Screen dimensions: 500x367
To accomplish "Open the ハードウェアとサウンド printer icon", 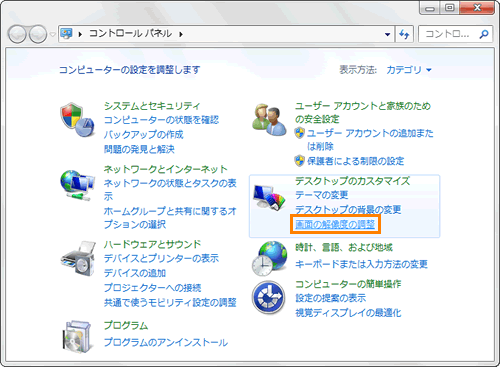I will tap(78, 259).
